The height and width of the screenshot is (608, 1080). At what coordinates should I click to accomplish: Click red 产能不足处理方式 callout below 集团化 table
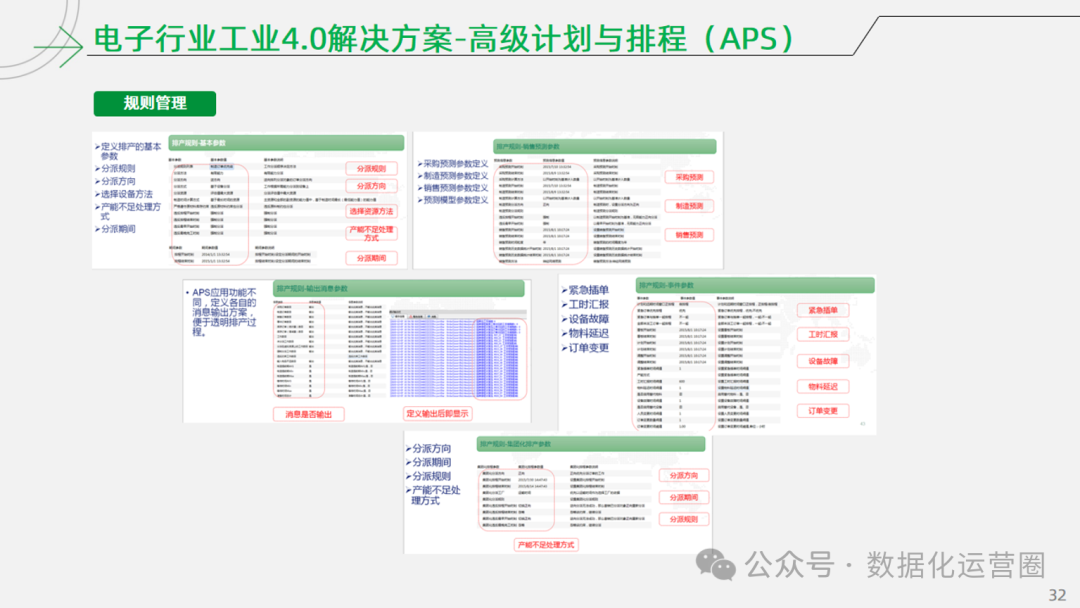pyautogui.click(x=546, y=545)
